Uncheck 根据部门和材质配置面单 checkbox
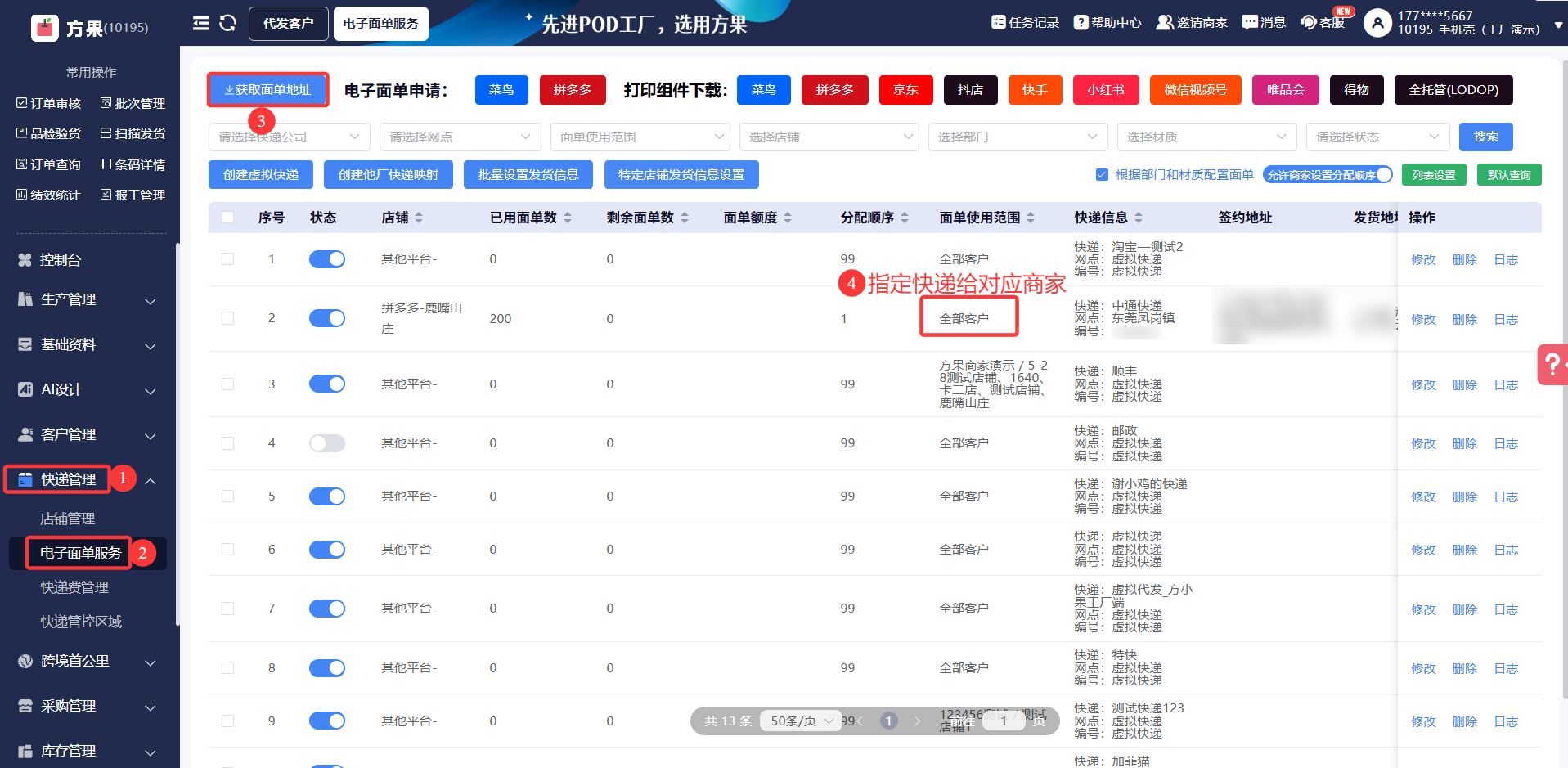The height and width of the screenshot is (768, 1568). (1102, 175)
